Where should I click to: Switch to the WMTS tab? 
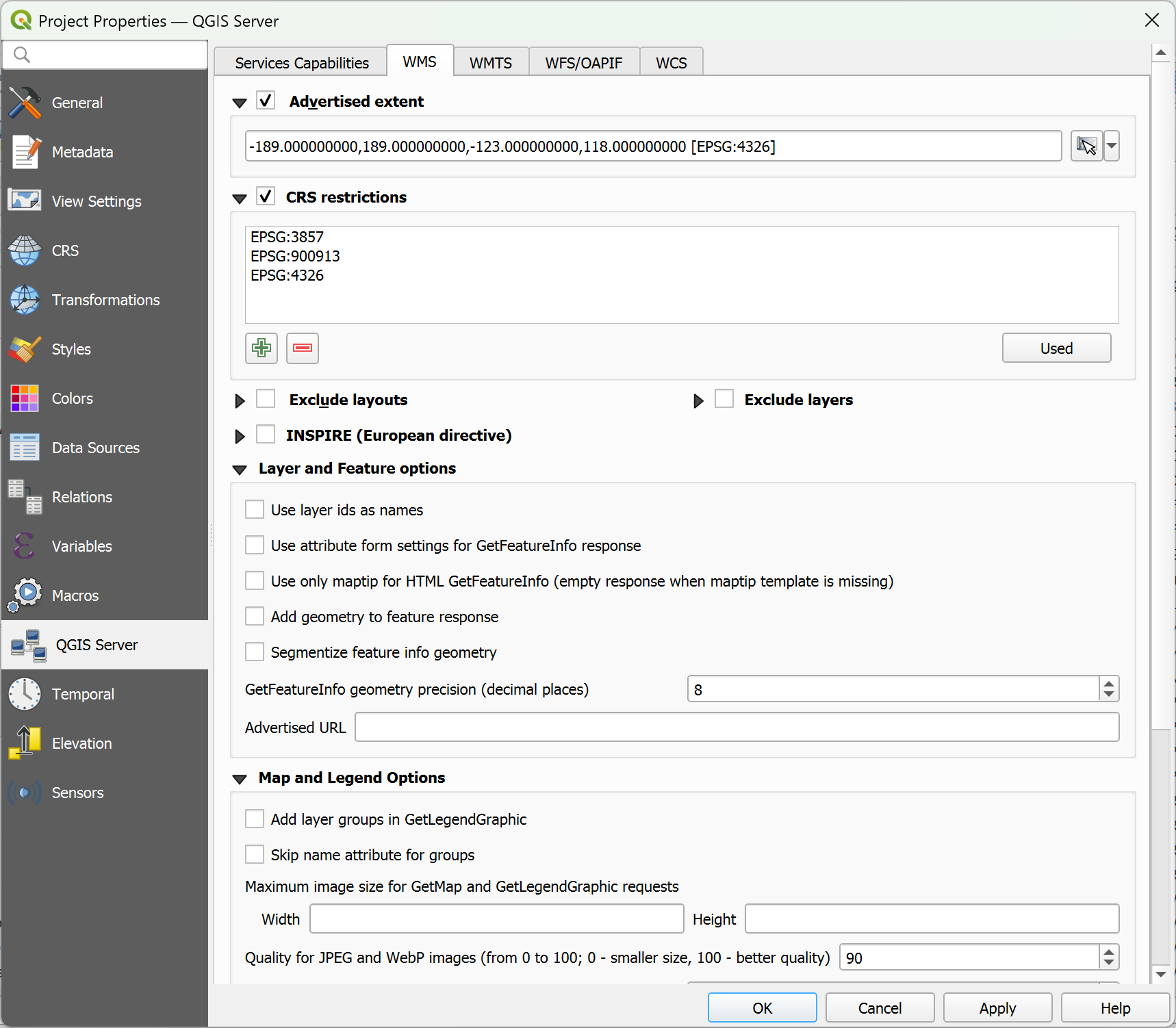tap(491, 63)
